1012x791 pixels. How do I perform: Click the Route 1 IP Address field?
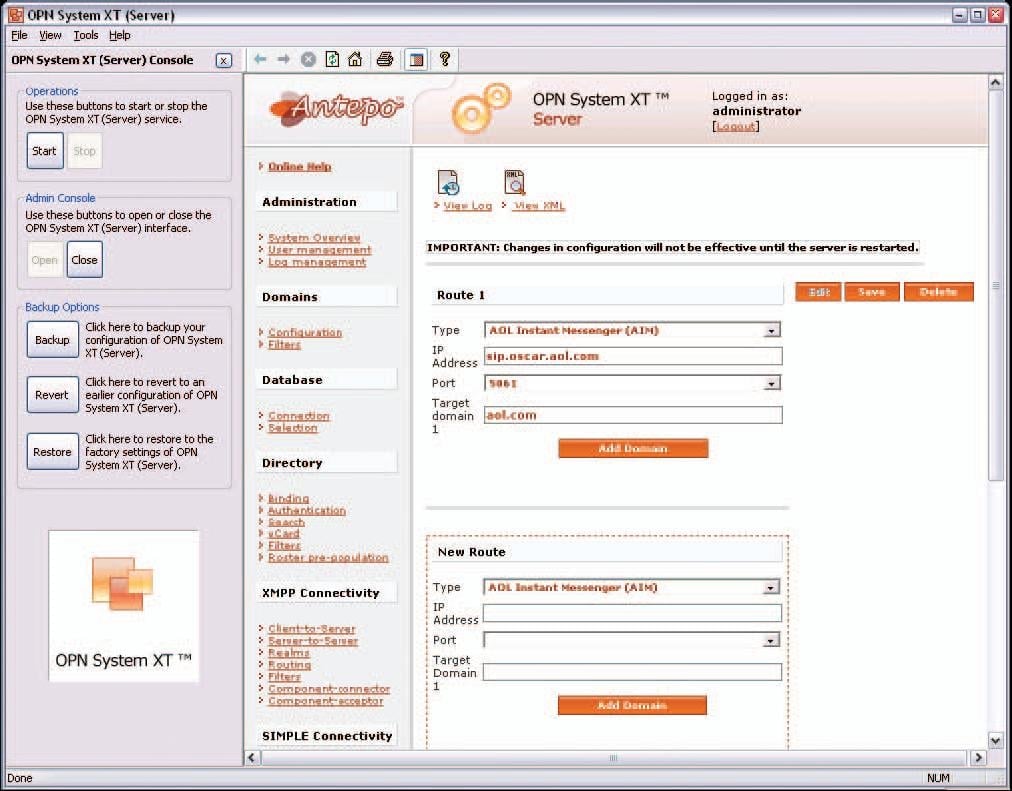pos(633,356)
